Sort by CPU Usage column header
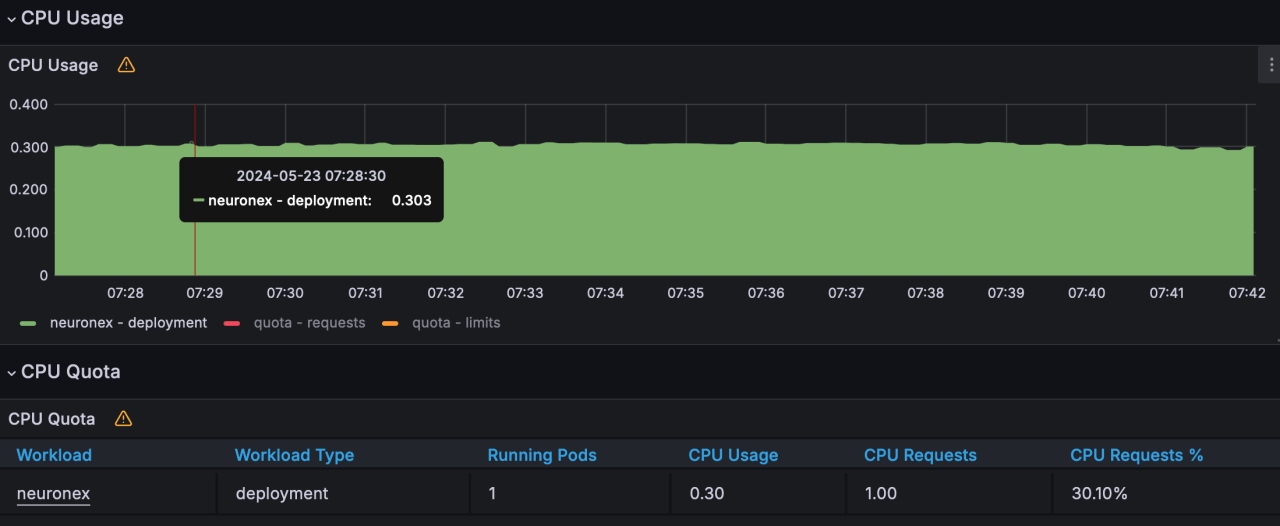Image resolution: width=1280 pixels, height=526 pixels. coord(733,455)
